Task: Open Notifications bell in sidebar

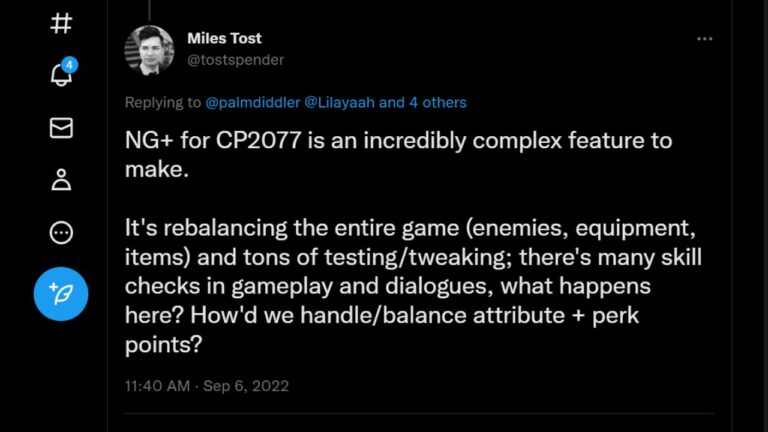Action: click(61, 76)
